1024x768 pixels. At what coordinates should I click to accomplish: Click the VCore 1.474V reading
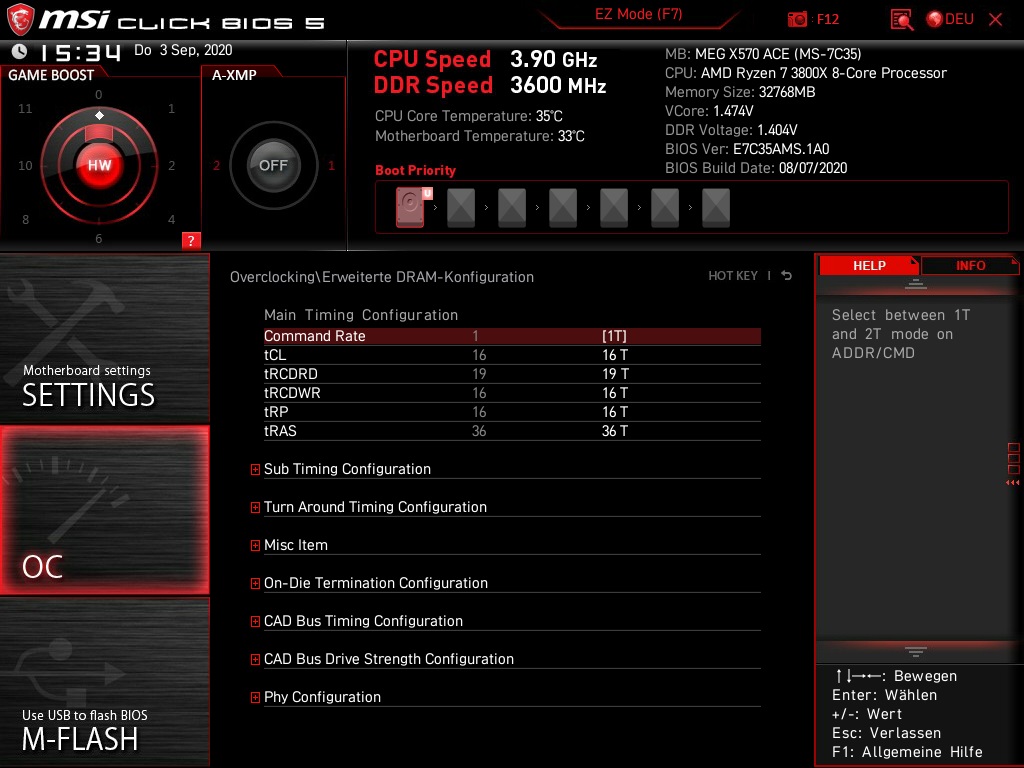click(x=709, y=111)
